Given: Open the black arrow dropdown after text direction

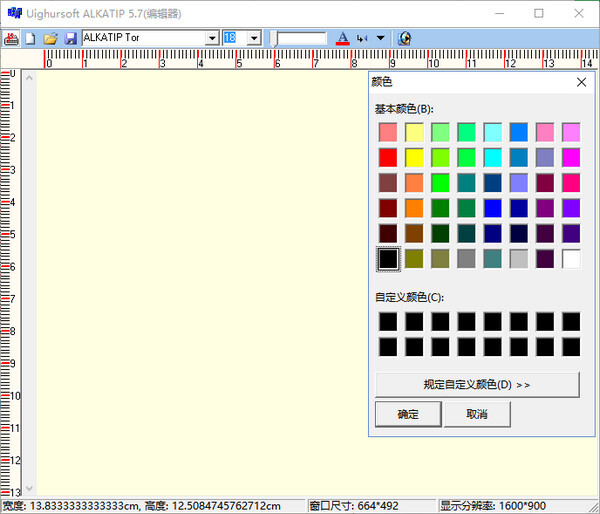Looking at the screenshot, I should tap(380, 38).
